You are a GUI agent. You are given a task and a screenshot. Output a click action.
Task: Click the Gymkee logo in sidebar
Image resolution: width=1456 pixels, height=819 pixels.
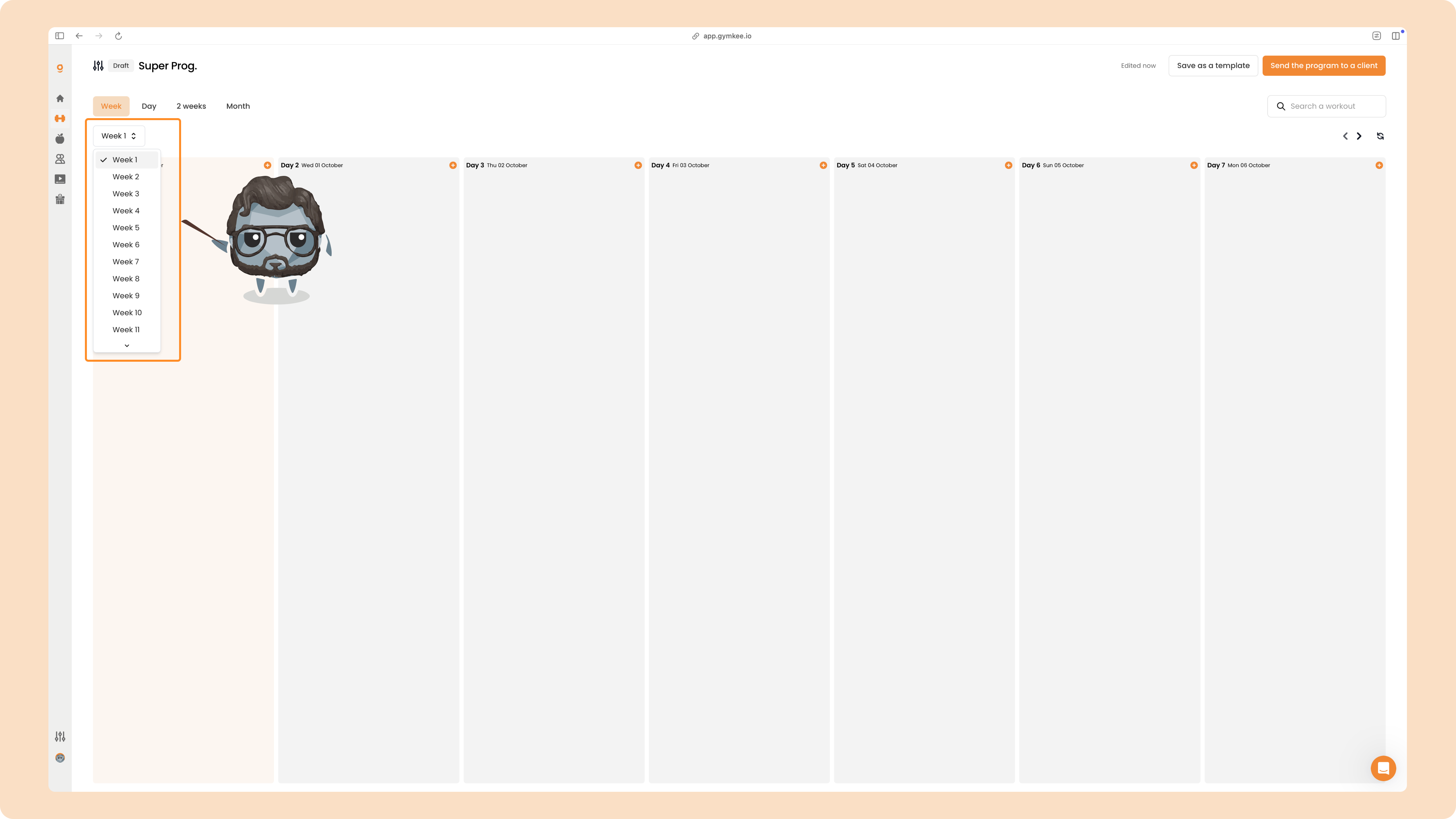(60, 68)
